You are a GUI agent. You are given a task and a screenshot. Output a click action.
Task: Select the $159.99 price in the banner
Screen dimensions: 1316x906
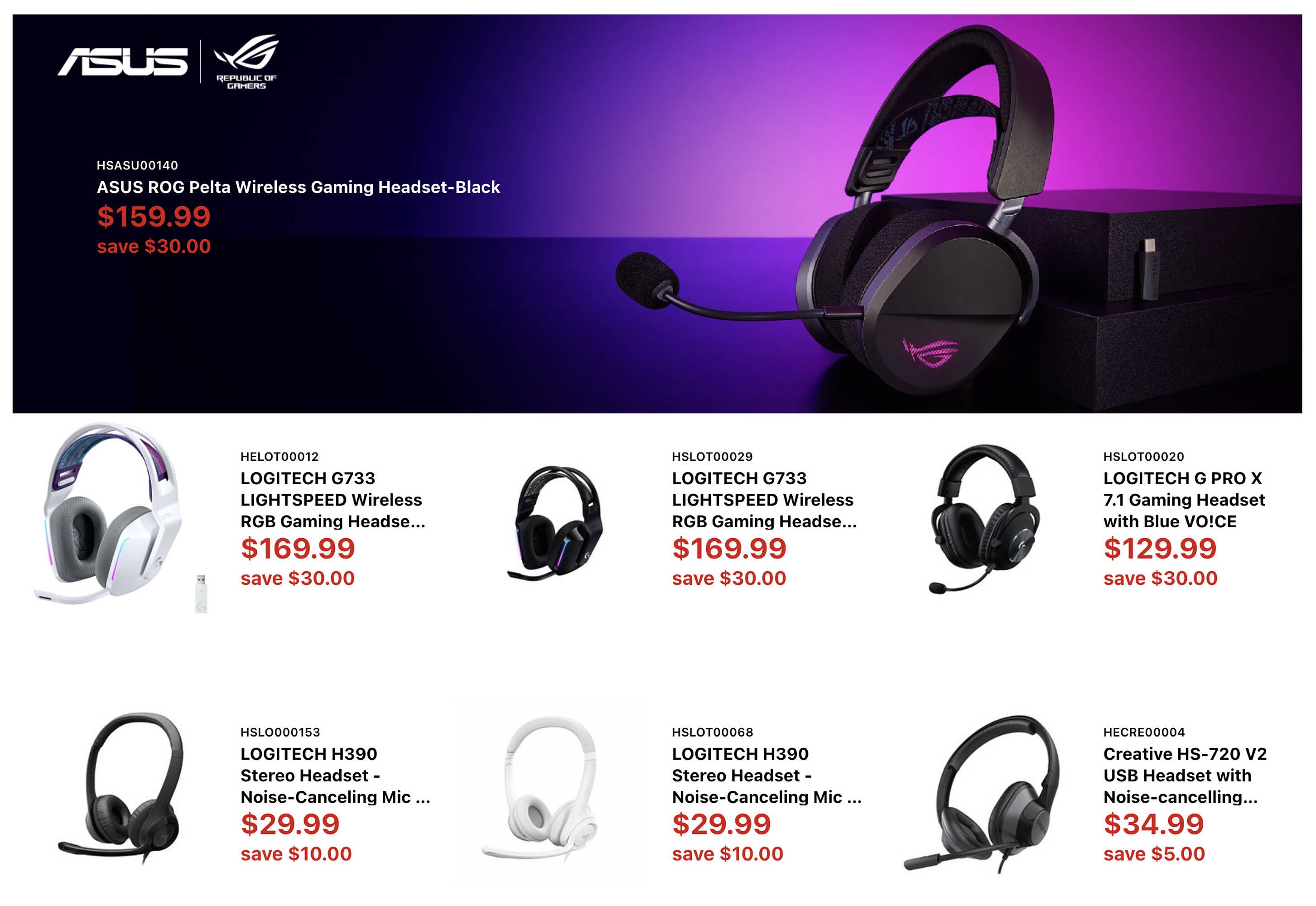[154, 216]
